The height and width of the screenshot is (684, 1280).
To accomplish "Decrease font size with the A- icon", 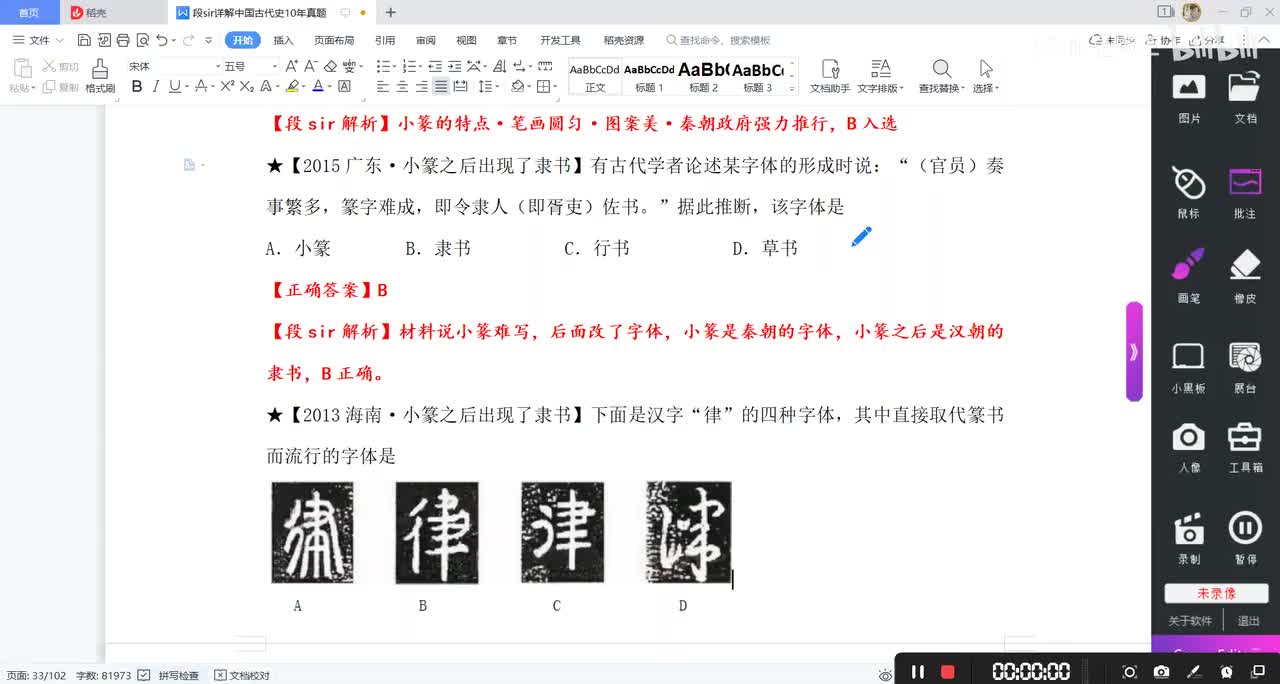I will pos(311,66).
